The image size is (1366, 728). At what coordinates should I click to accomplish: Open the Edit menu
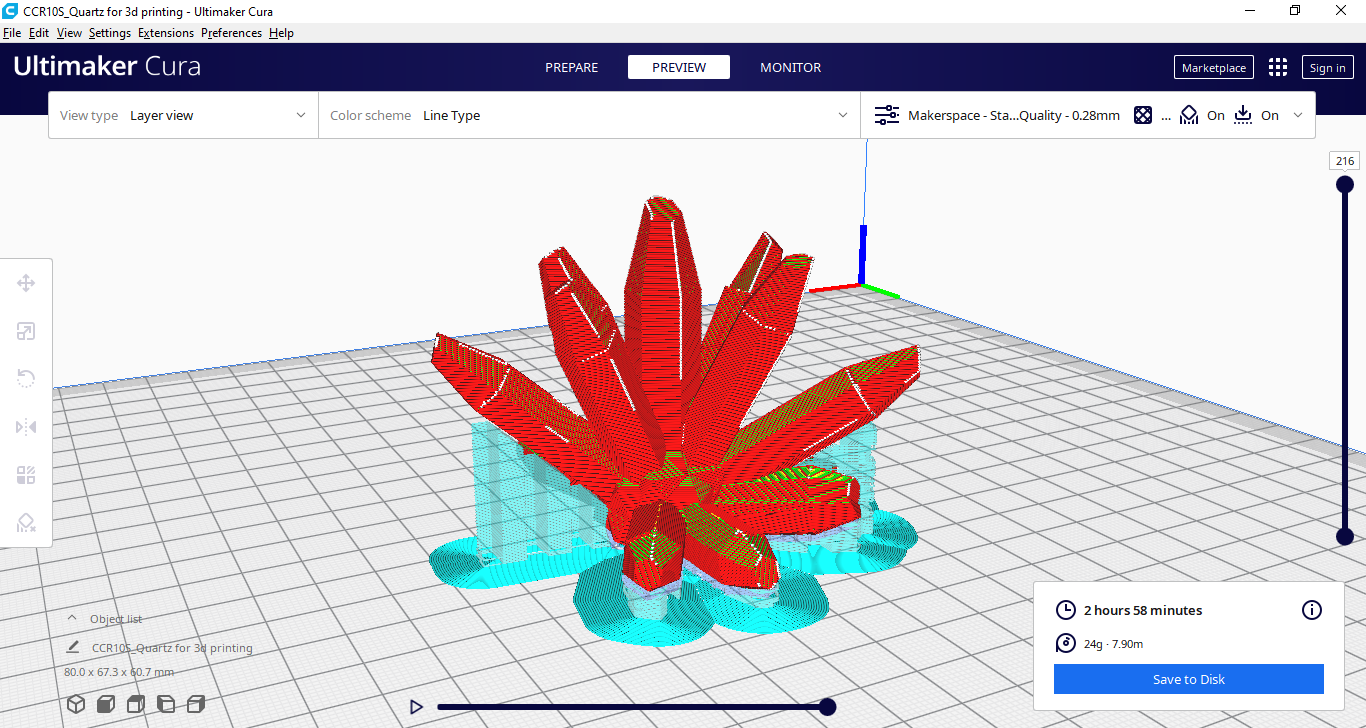pos(39,33)
